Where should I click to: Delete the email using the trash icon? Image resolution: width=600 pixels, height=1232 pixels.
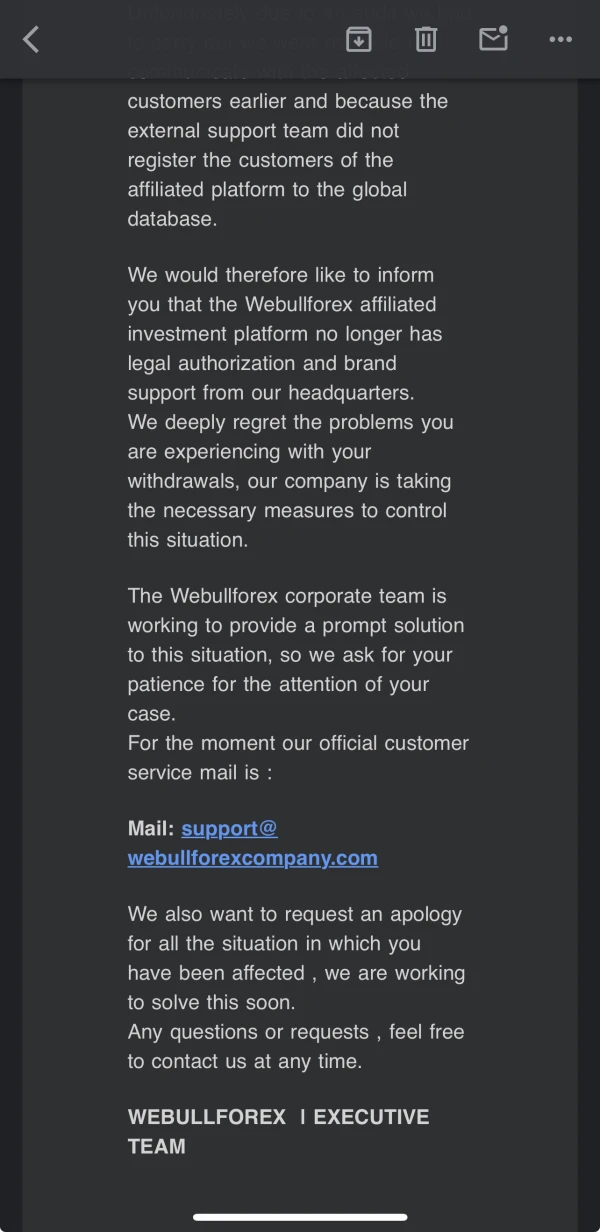coord(426,39)
